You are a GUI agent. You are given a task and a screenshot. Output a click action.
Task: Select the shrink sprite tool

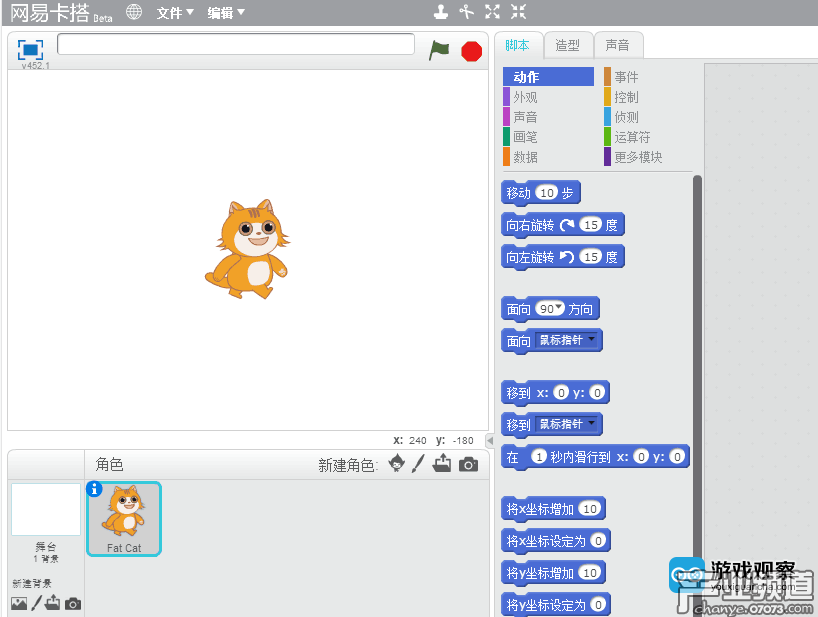pos(518,12)
